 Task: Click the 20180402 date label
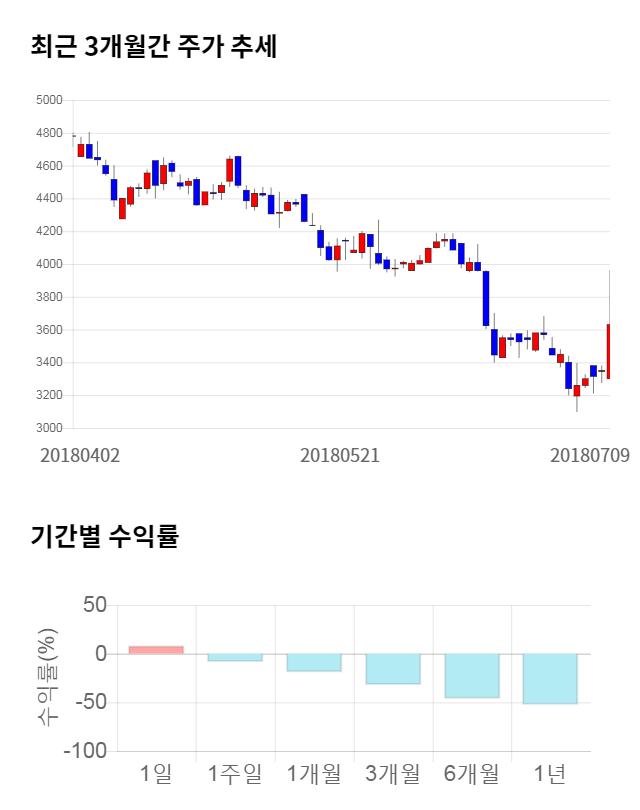click(80, 455)
